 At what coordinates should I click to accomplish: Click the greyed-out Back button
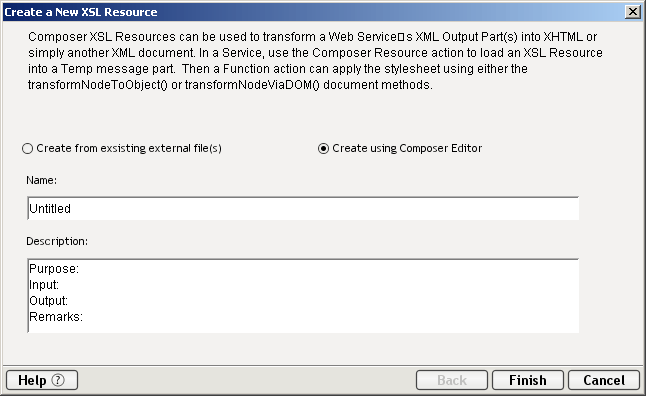(452, 380)
